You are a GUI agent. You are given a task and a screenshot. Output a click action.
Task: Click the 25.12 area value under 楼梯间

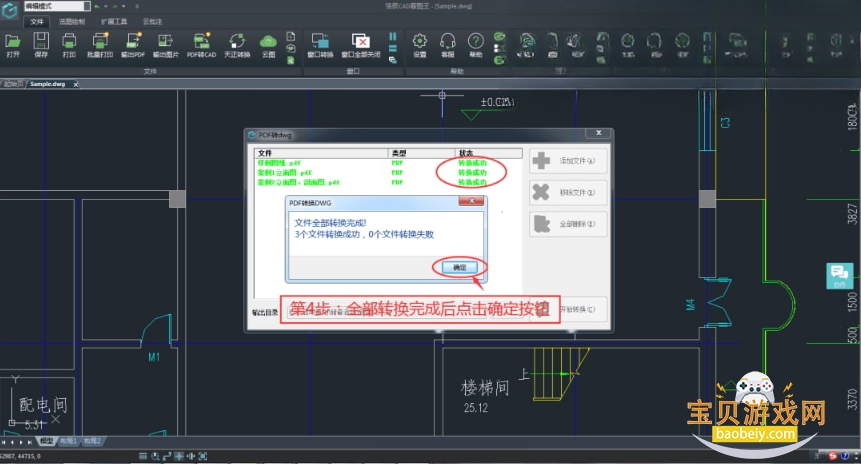coord(476,408)
